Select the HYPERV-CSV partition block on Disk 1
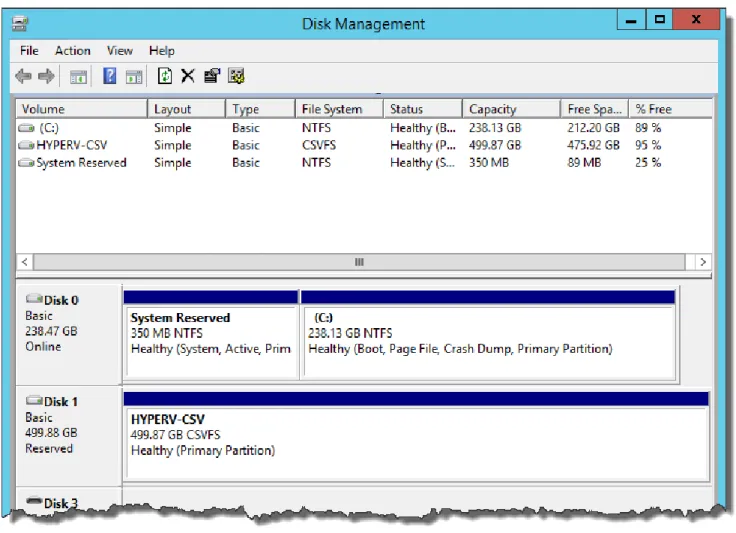 416,436
